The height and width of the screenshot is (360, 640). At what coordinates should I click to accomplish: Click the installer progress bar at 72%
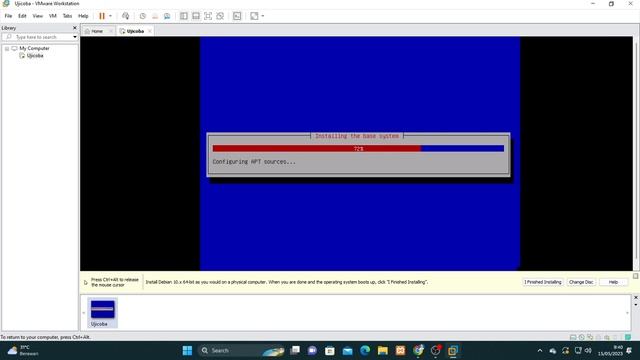358,149
